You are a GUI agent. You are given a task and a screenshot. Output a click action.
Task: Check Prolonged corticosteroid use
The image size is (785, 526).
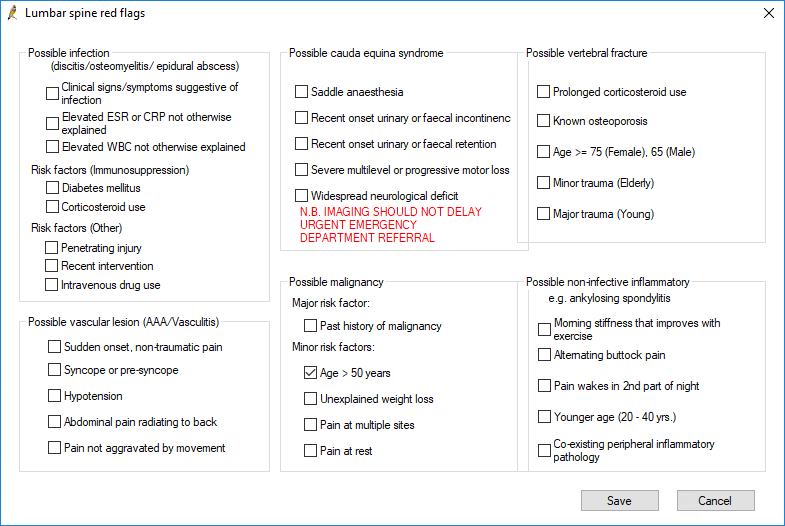point(544,92)
